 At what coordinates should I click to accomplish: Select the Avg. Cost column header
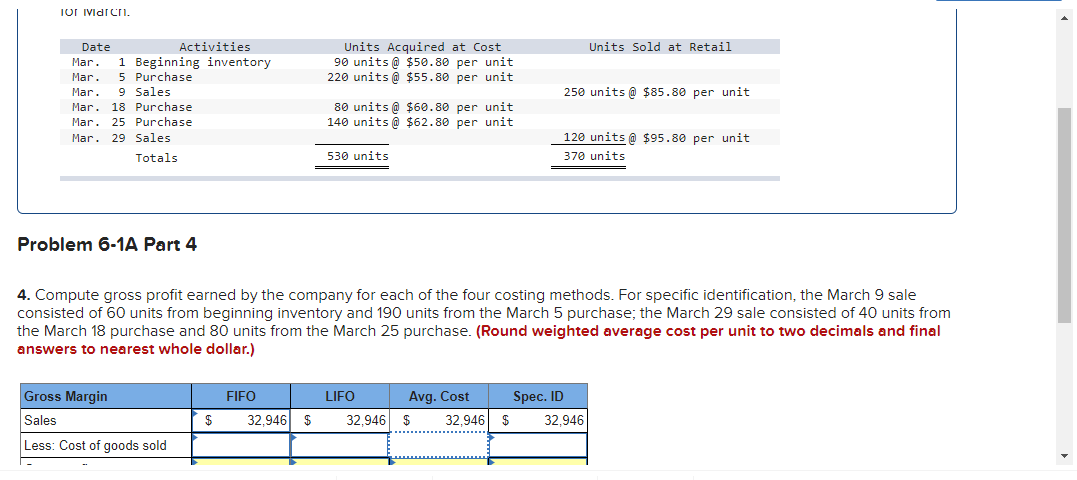tap(439, 397)
